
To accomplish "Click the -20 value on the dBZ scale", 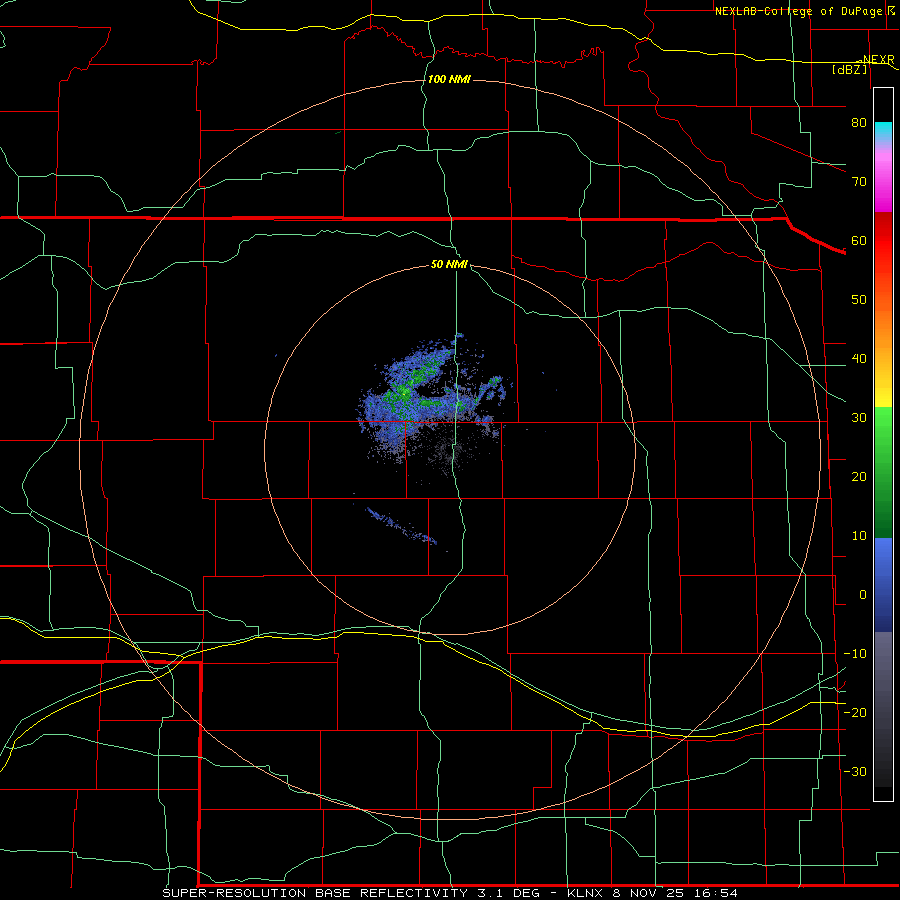I will 855,713.
